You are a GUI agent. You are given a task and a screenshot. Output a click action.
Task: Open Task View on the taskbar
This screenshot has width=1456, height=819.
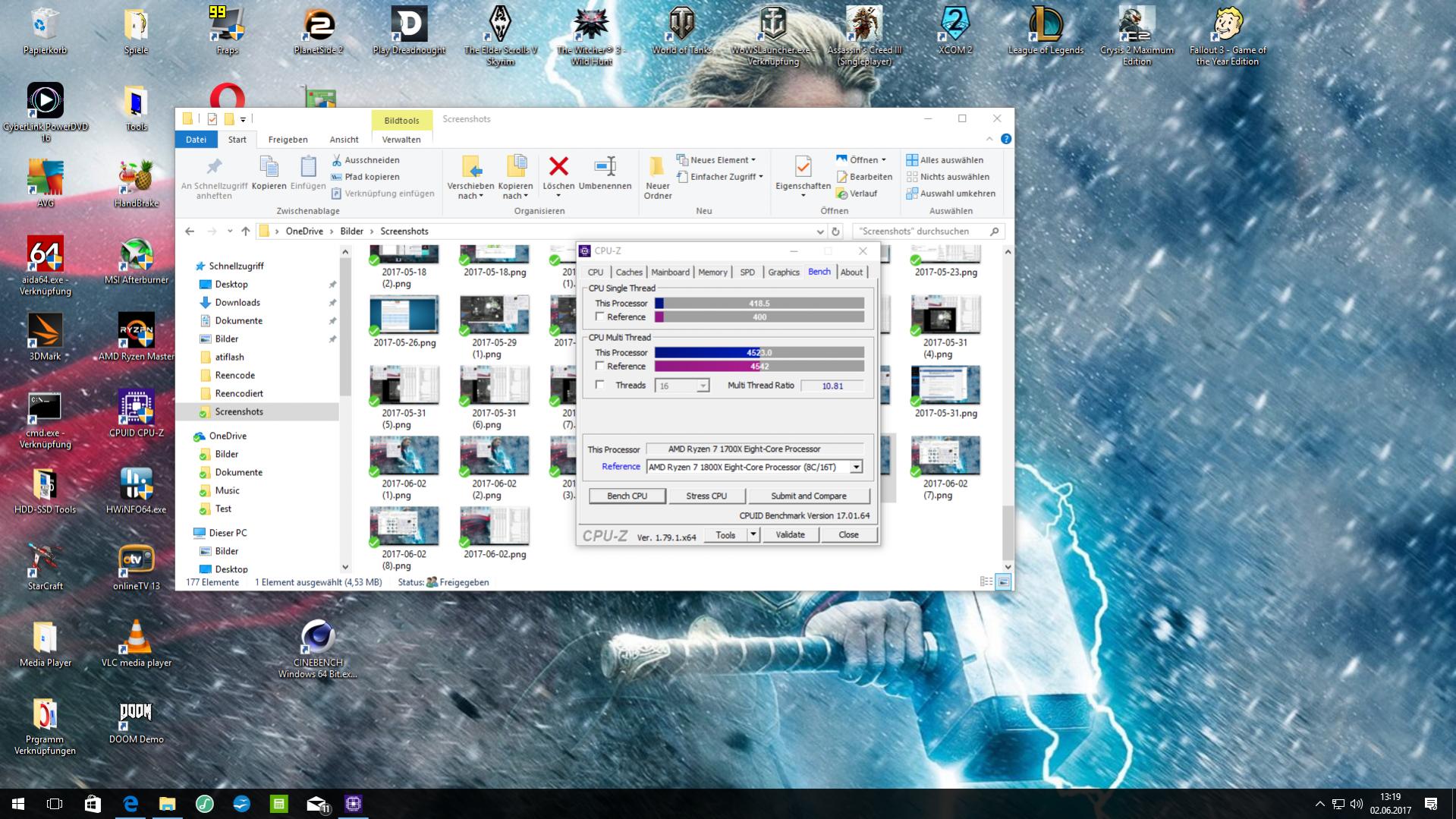[55, 804]
